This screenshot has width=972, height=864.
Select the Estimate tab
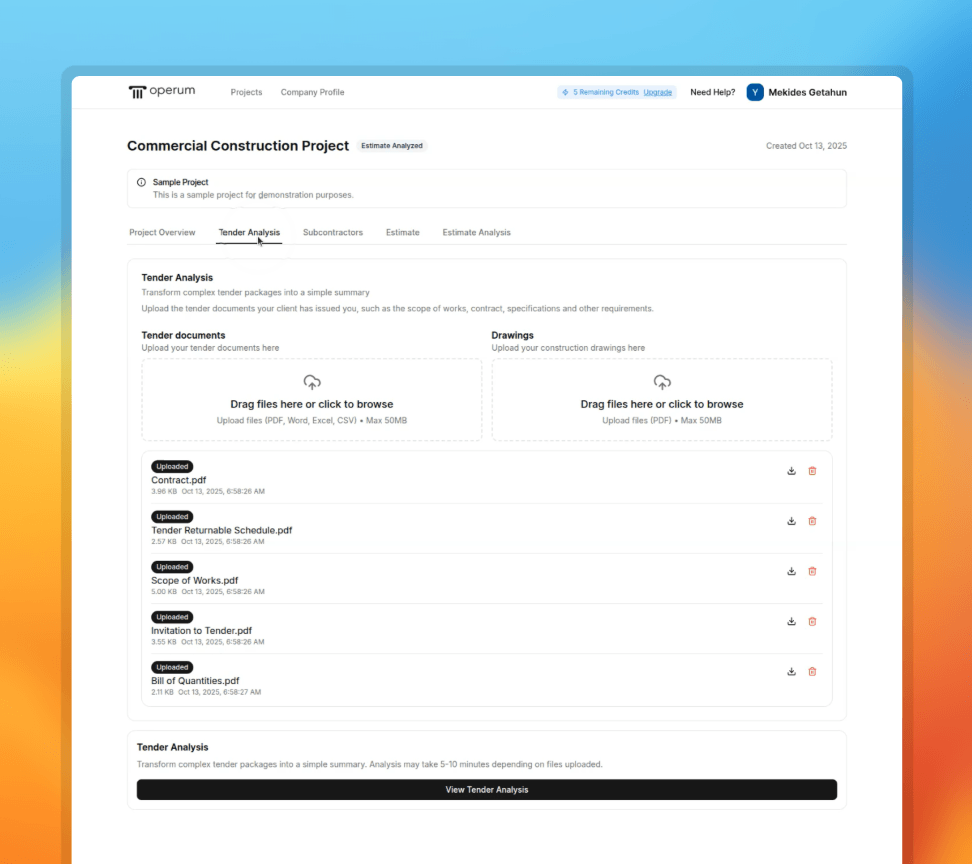[x=403, y=232]
